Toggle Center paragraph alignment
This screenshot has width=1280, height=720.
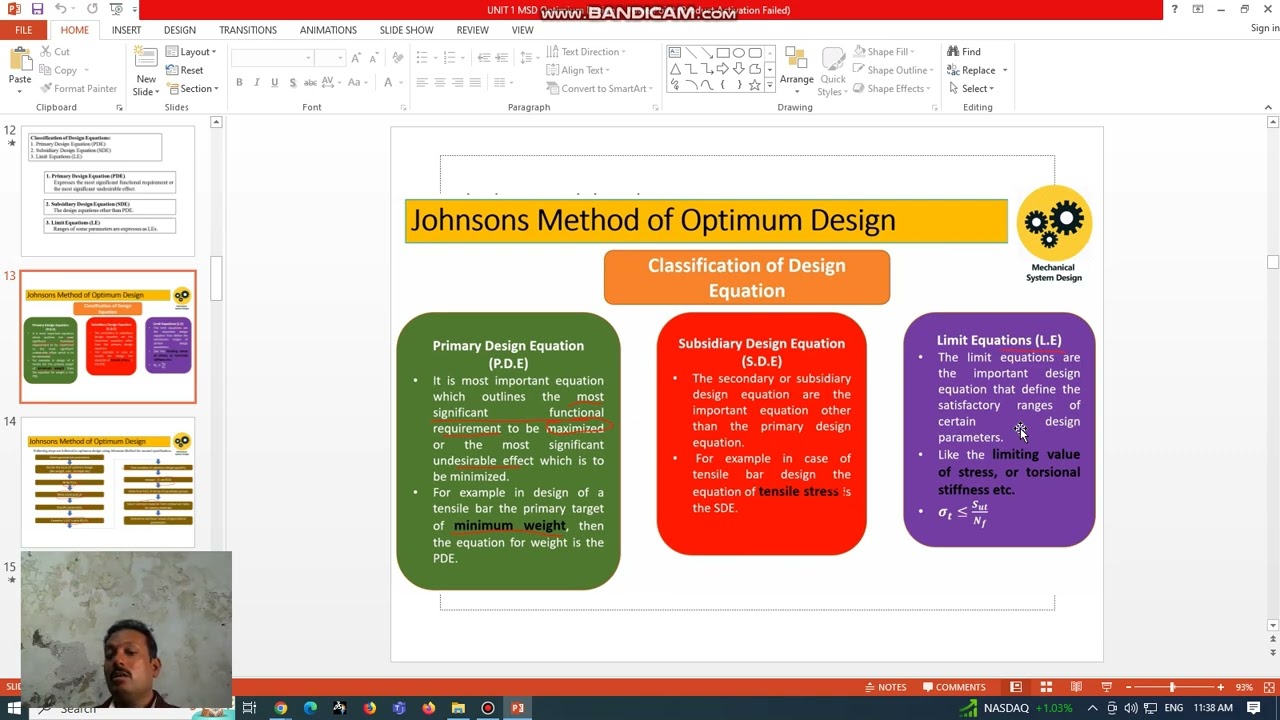click(439, 83)
